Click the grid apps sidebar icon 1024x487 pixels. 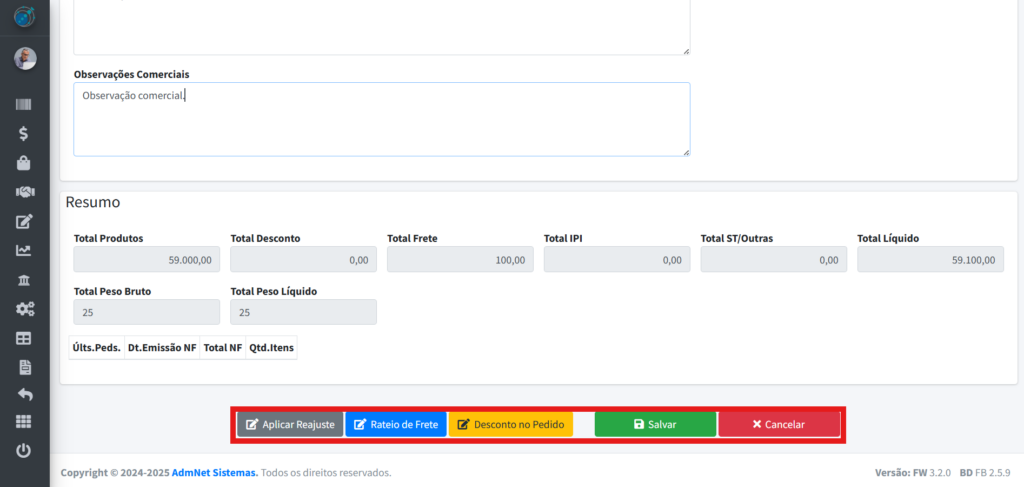[24, 422]
